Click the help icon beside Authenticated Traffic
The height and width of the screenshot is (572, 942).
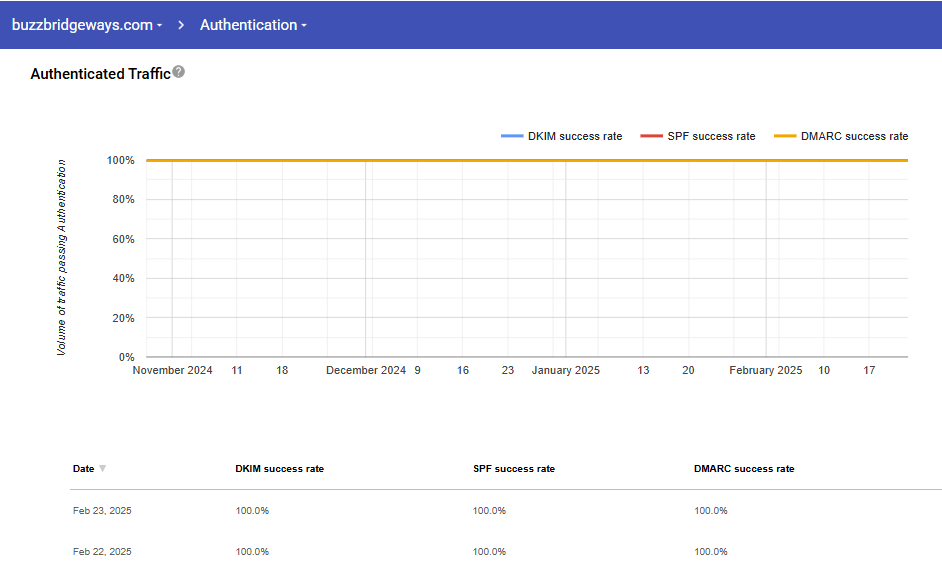(179, 72)
